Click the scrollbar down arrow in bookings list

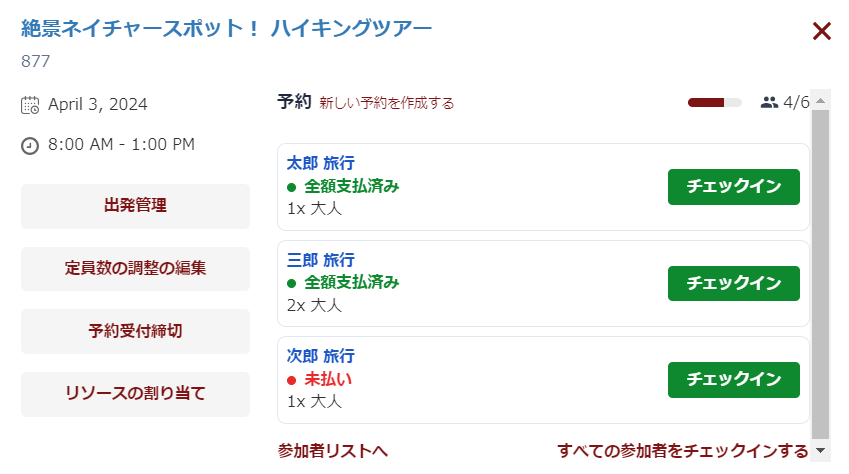click(821, 452)
